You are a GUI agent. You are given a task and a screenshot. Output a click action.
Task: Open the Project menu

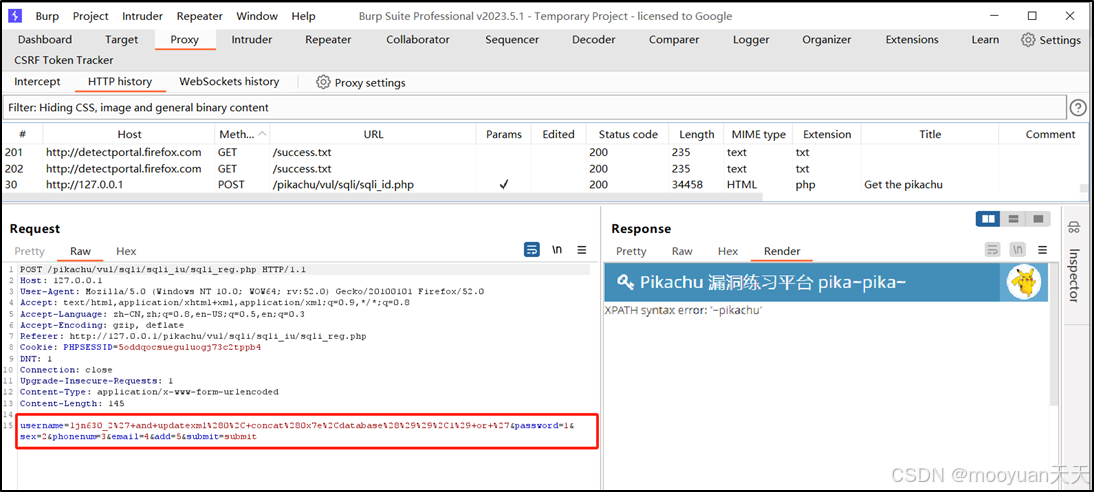[x=91, y=16]
